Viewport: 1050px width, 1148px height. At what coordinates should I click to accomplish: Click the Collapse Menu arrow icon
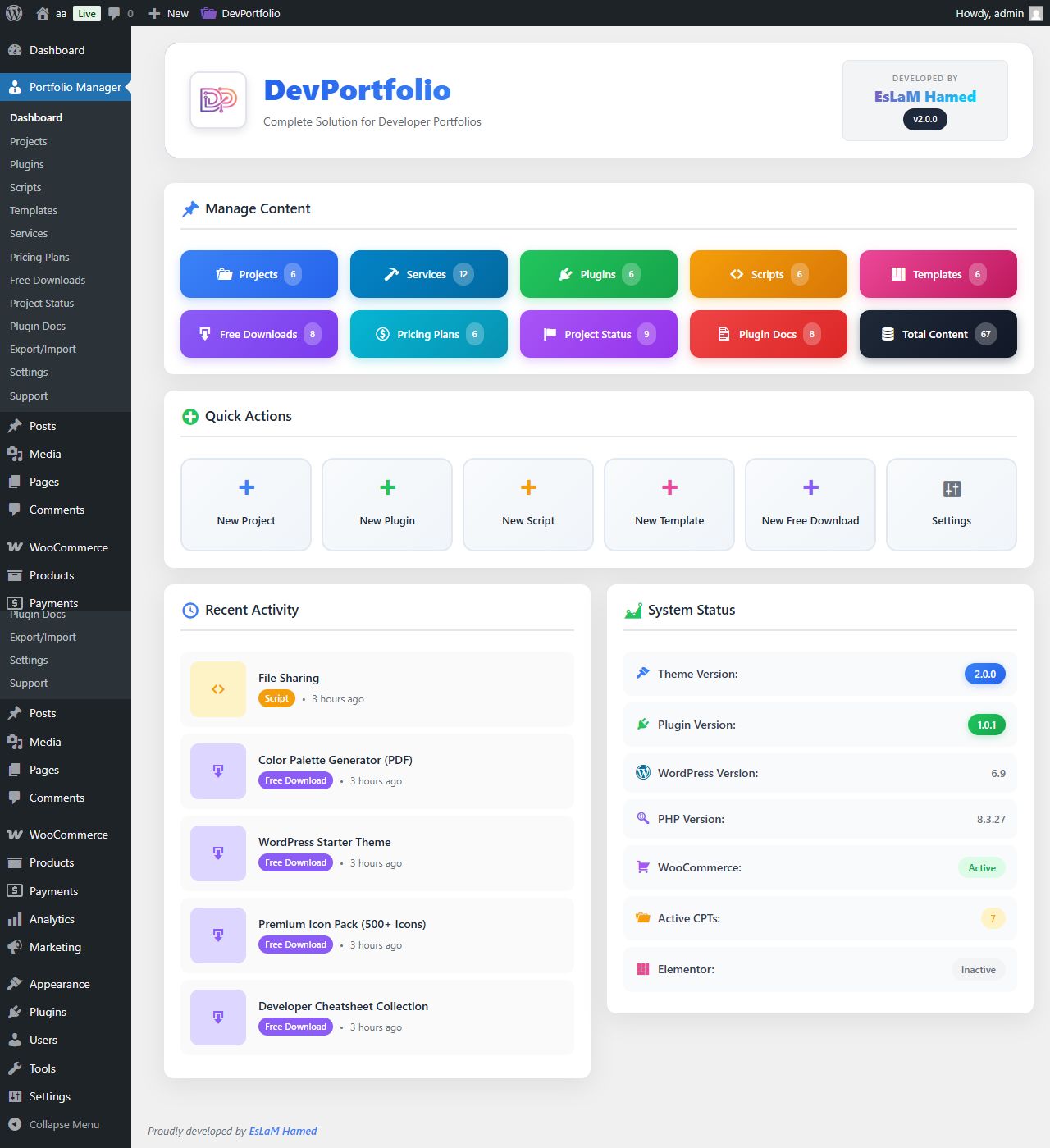click(x=15, y=1124)
